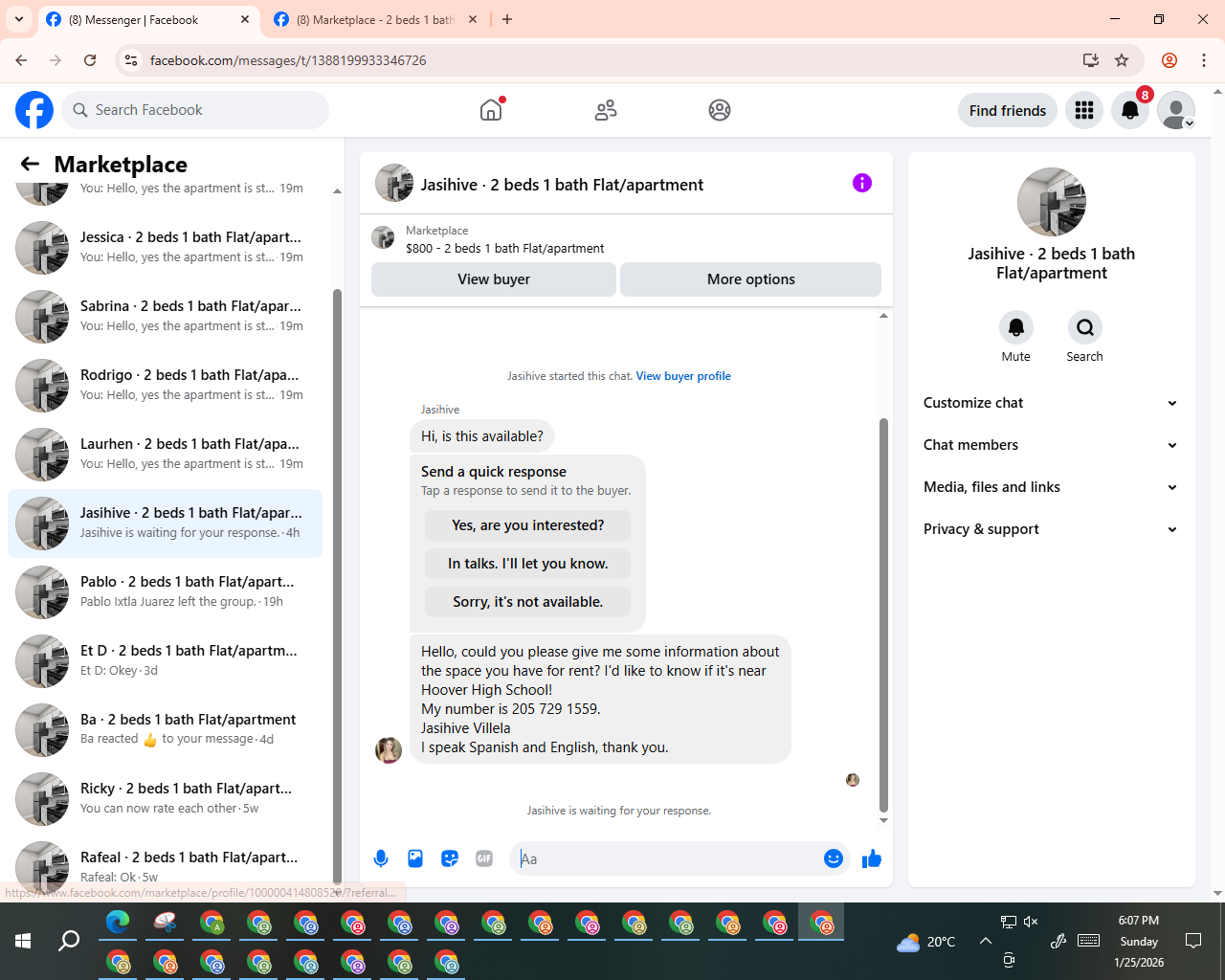Open Sabrina conversation in list
Viewport: 1225px width, 980px height.
click(165, 316)
